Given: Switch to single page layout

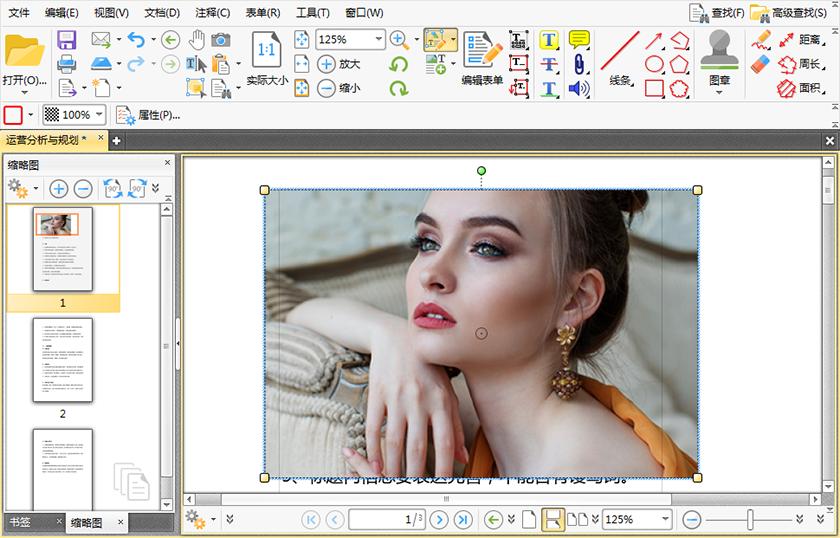Looking at the screenshot, I should pyautogui.click(x=529, y=519).
